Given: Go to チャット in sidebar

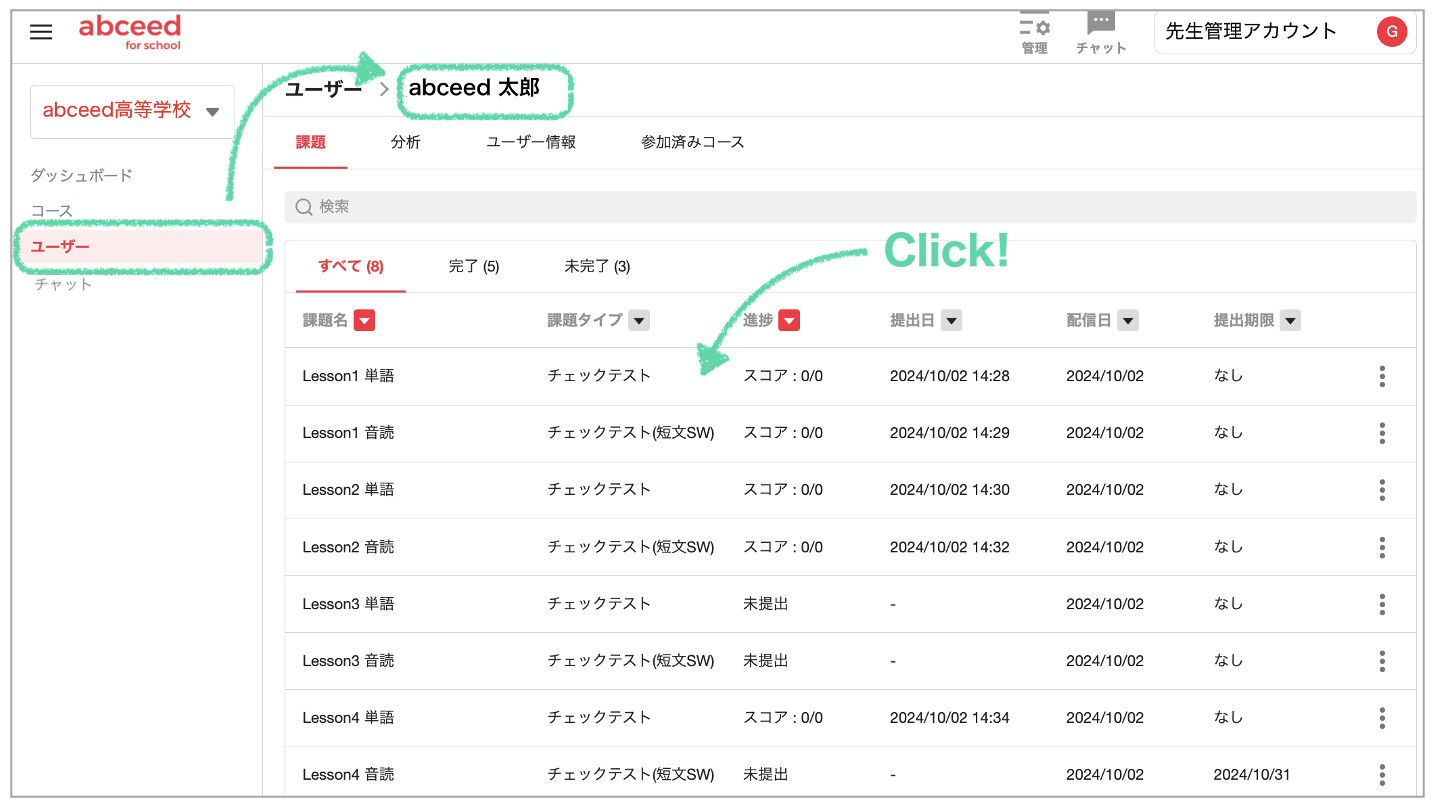Looking at the screenshot, I should point(63,284).
